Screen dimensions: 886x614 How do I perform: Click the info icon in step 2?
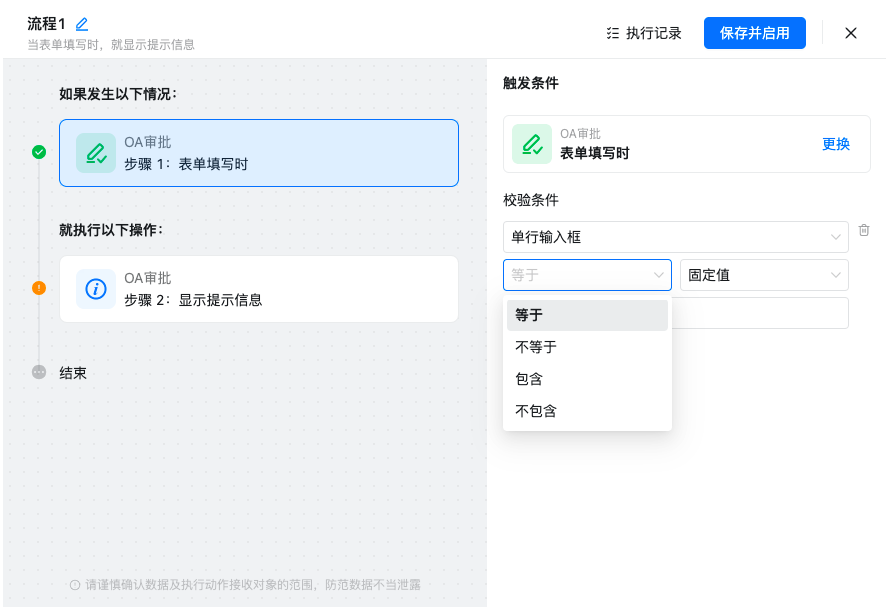click(96, 289)
